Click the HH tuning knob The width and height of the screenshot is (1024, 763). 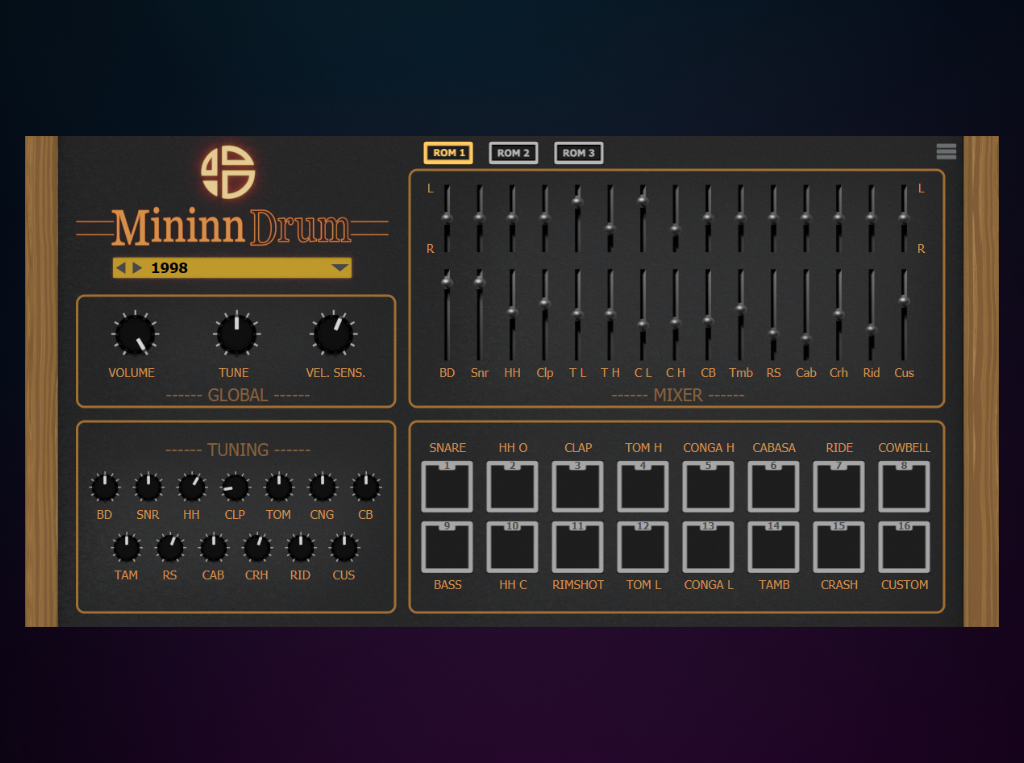[191, 488]
